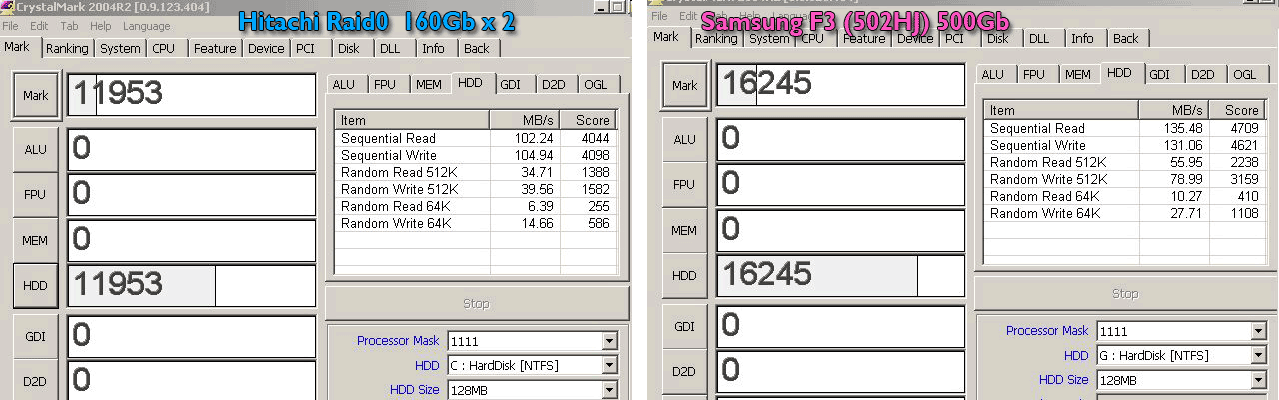Image resolution: width=1279 pixels, height=400 pixels.
Task: Expand the Processor Mask dropdown in left window
Action: point(609,341)
